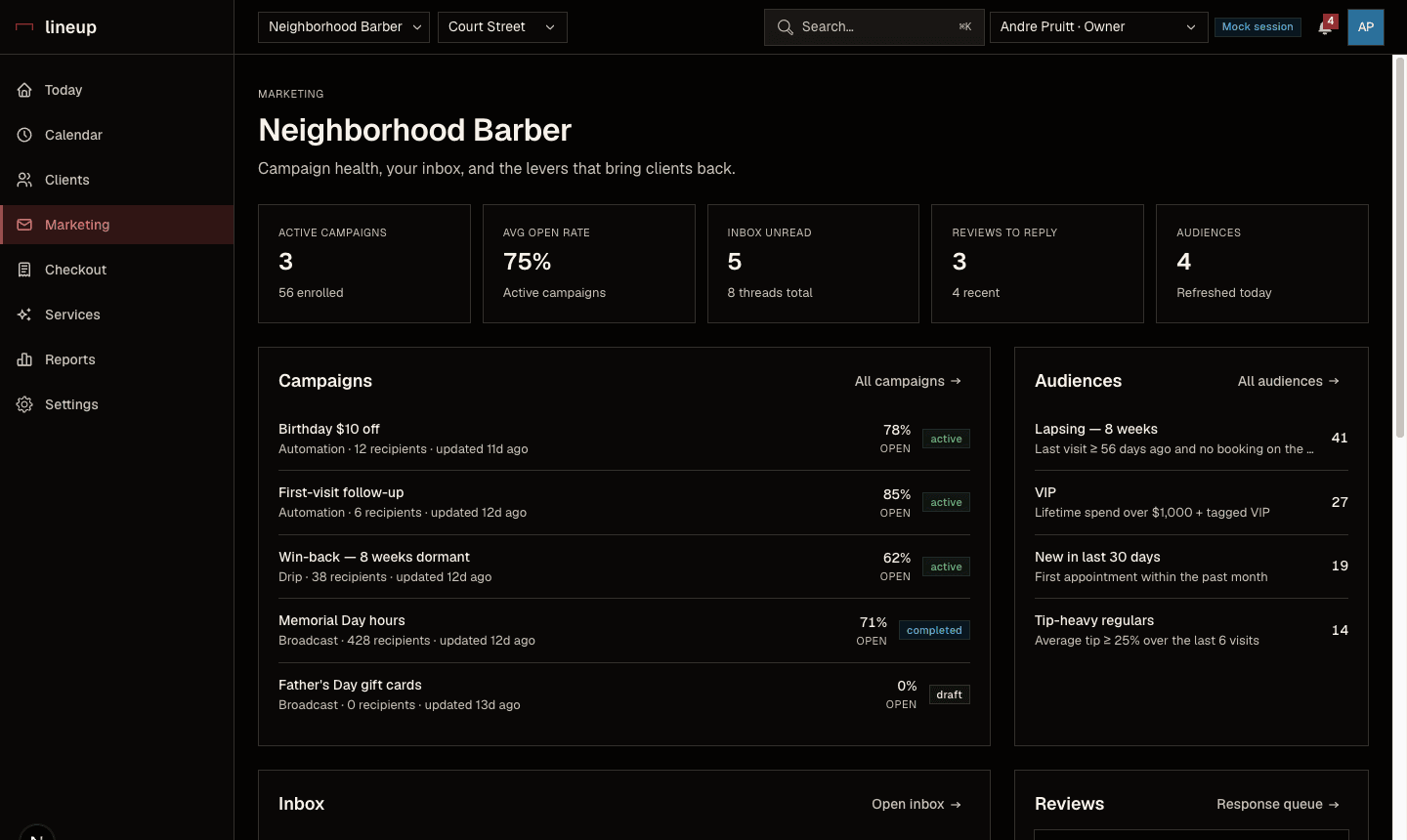The height and width of the screenshot is (840, 1407).
Task: Follow the Open inbox link
Action: [917, 804]
